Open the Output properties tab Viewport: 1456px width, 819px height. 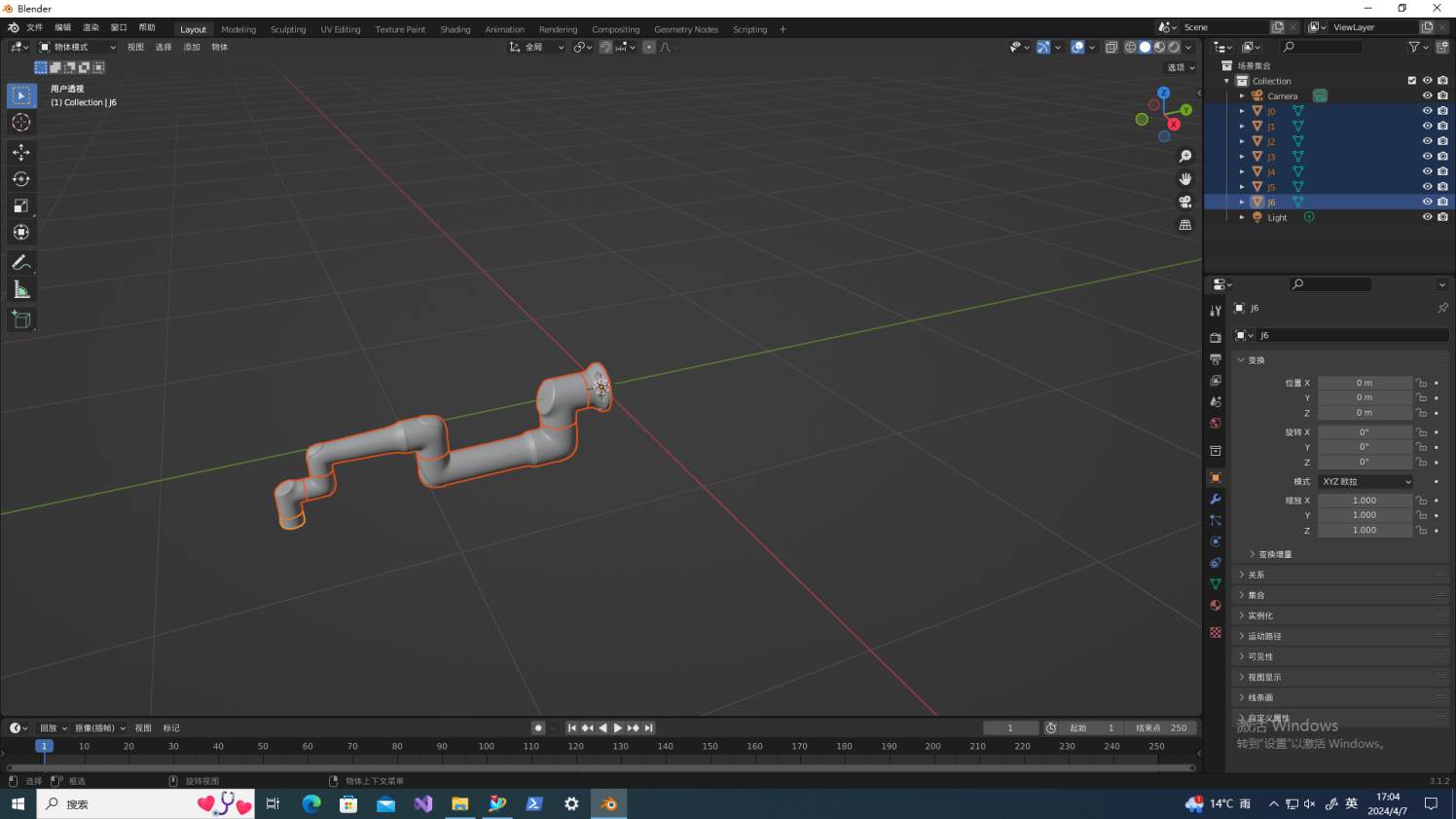pyautogui.click(x=1216, y=359)
